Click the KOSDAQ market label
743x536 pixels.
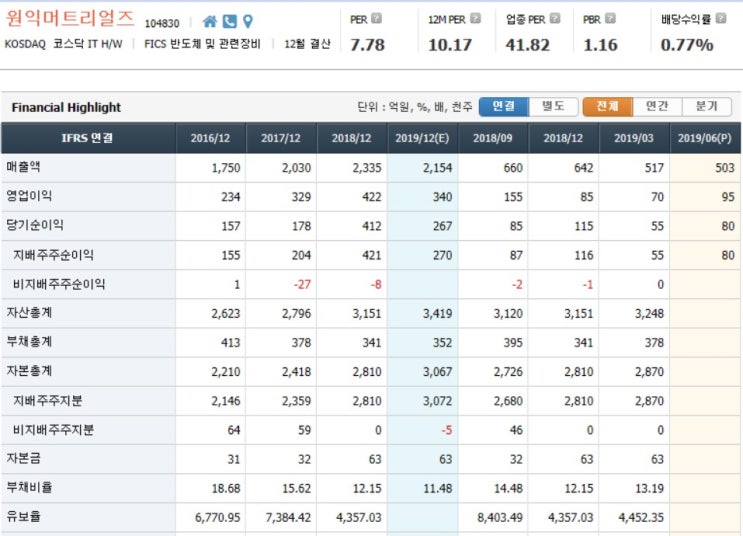[25, 44]
